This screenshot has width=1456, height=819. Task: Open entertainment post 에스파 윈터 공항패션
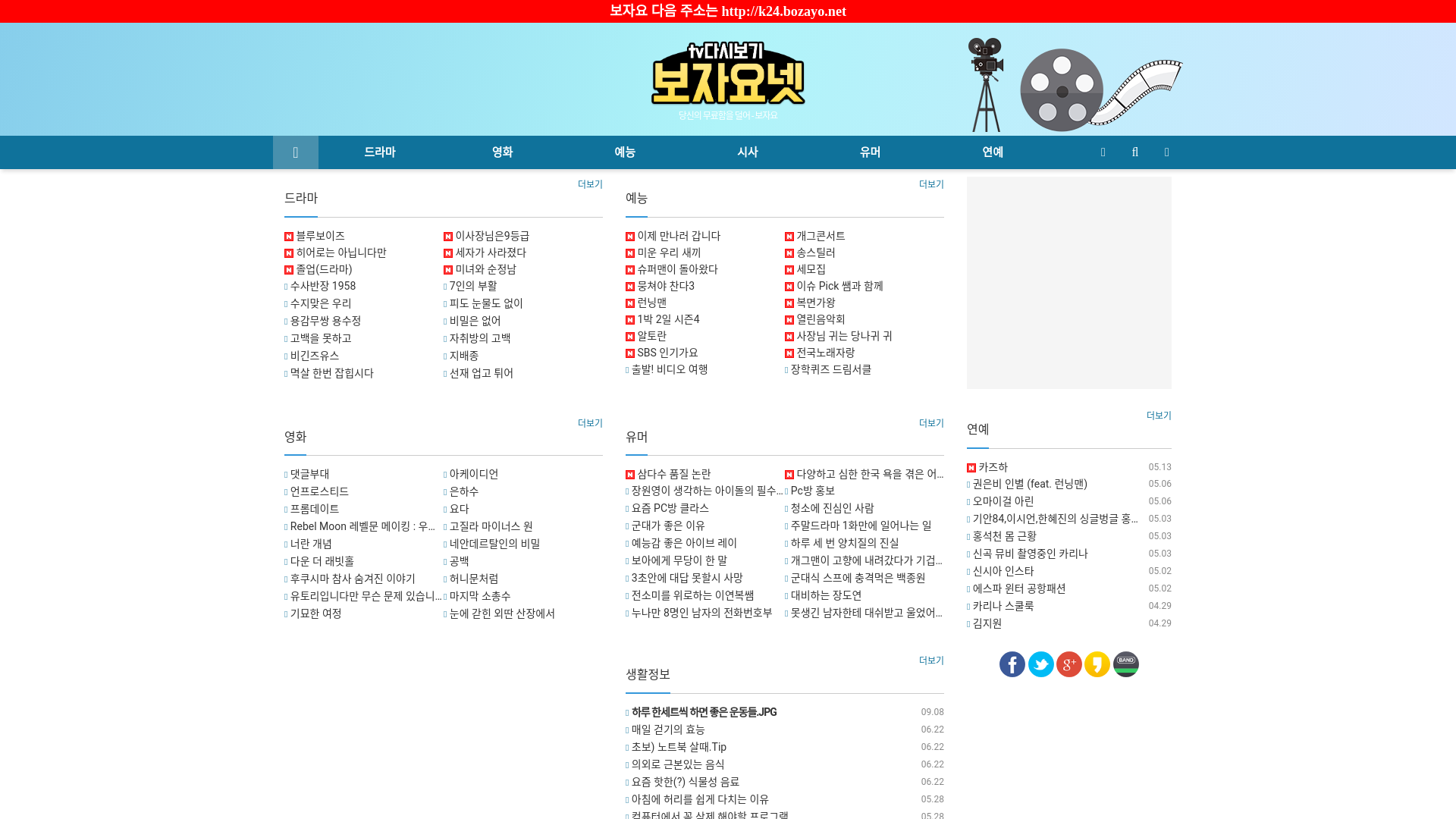point(1019,588)
